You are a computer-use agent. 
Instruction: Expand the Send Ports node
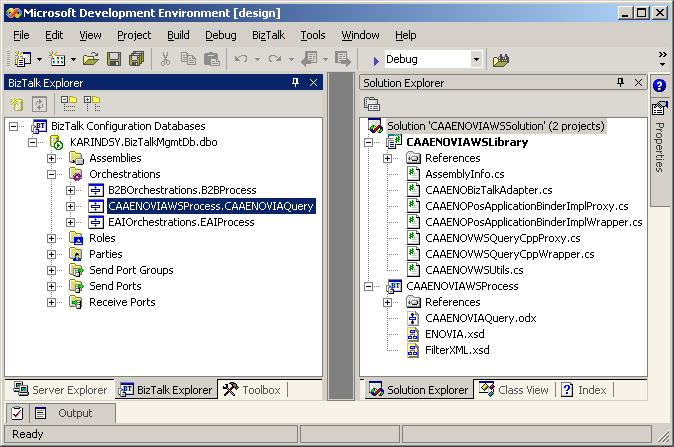[x=52, y=286]
